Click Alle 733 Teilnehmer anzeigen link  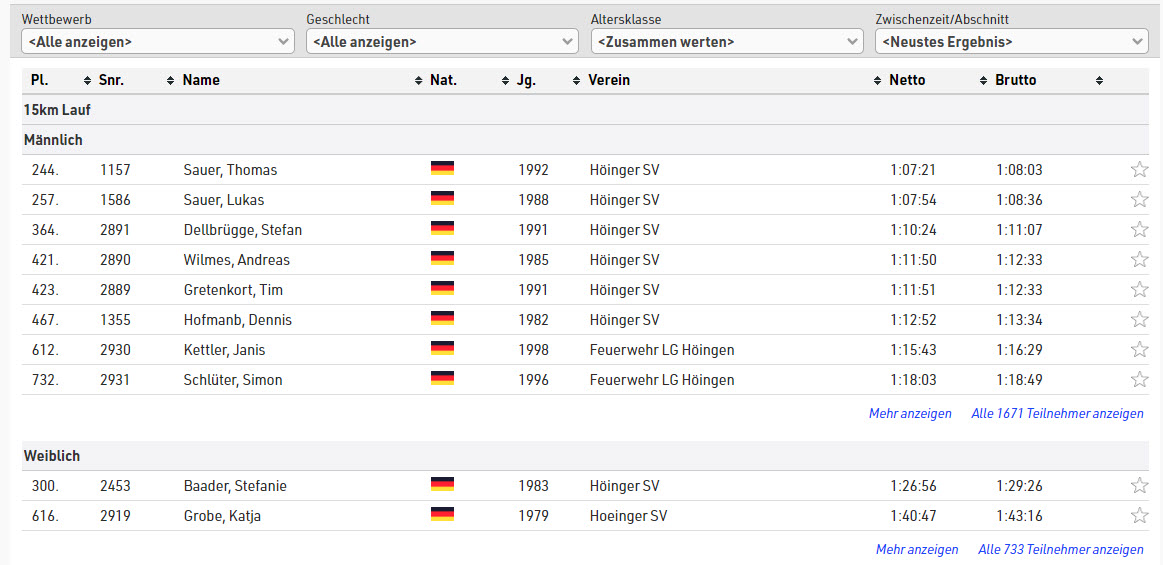(1060, 549)
